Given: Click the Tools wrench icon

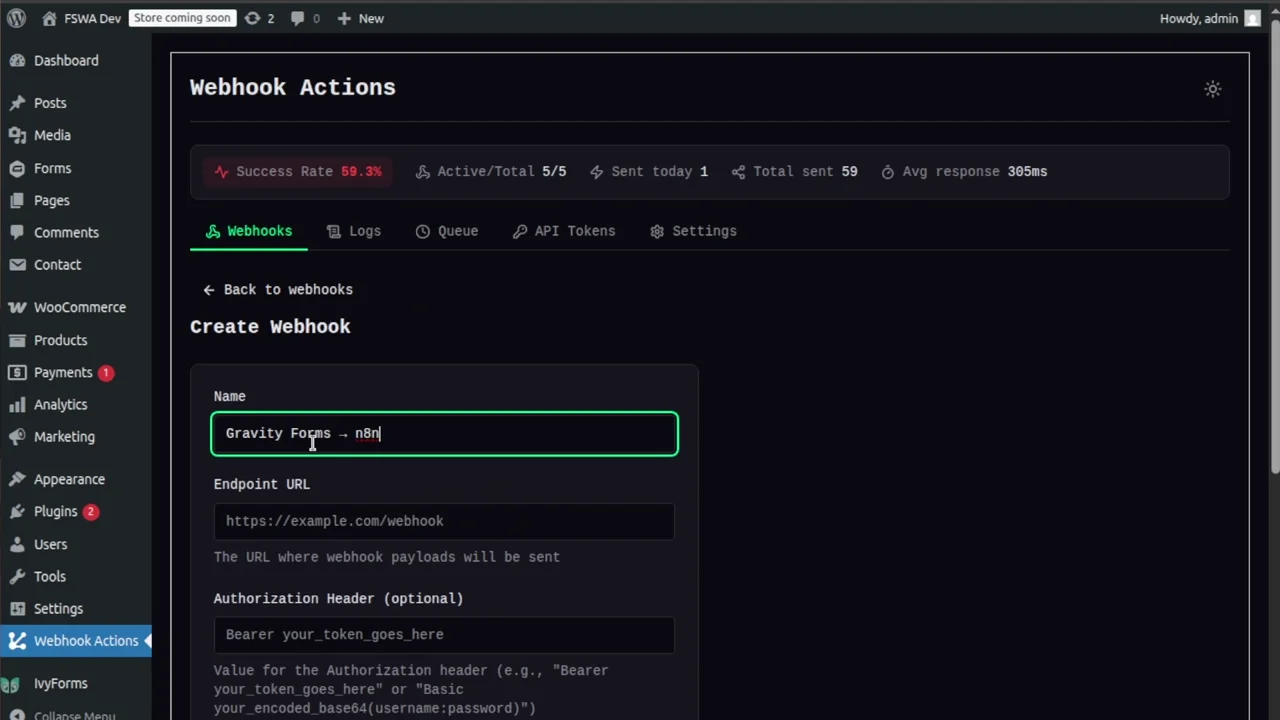Looking at the screenshot, I should click(x=17, y=576).
